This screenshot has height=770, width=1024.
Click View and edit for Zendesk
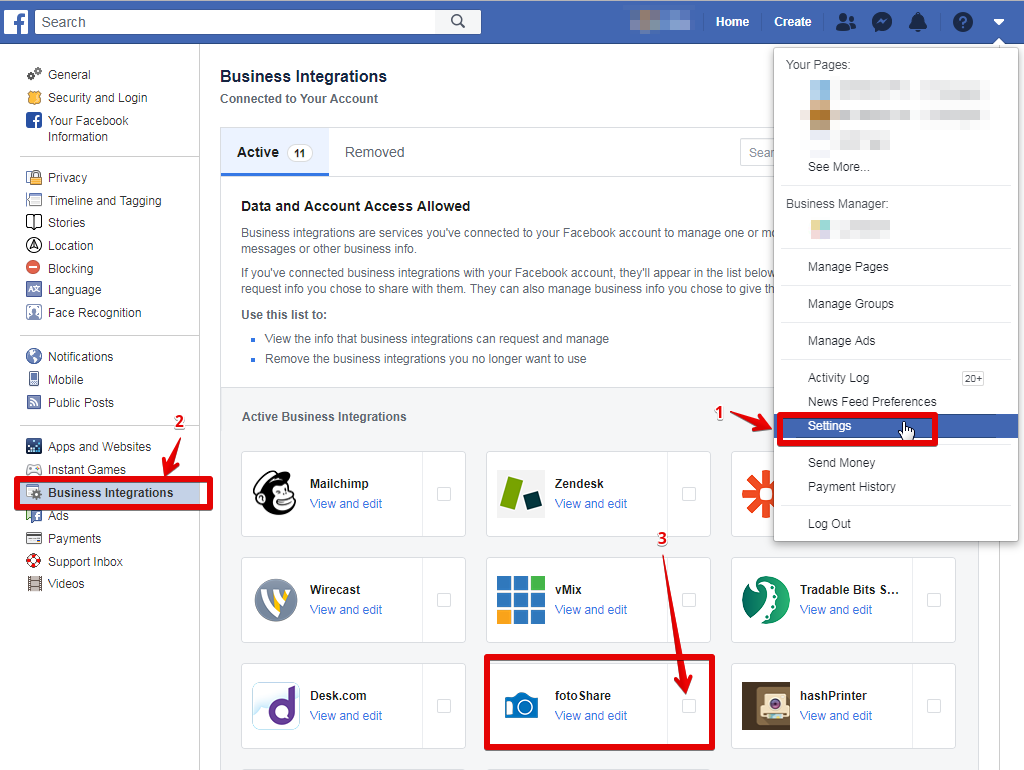coord(590,504)
